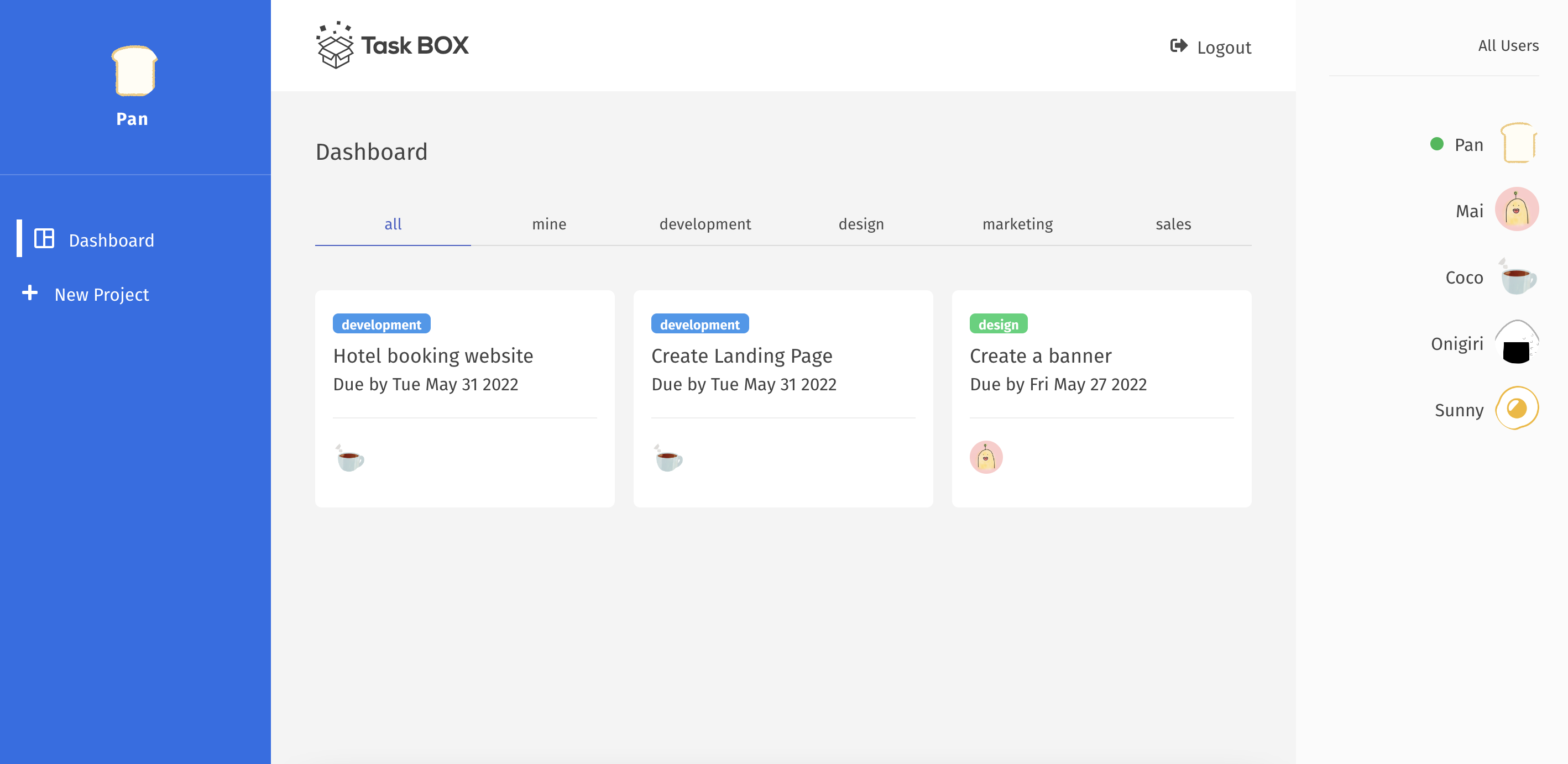
Task: Click the green online status dot next to Pan
Action: (1436, 144)
